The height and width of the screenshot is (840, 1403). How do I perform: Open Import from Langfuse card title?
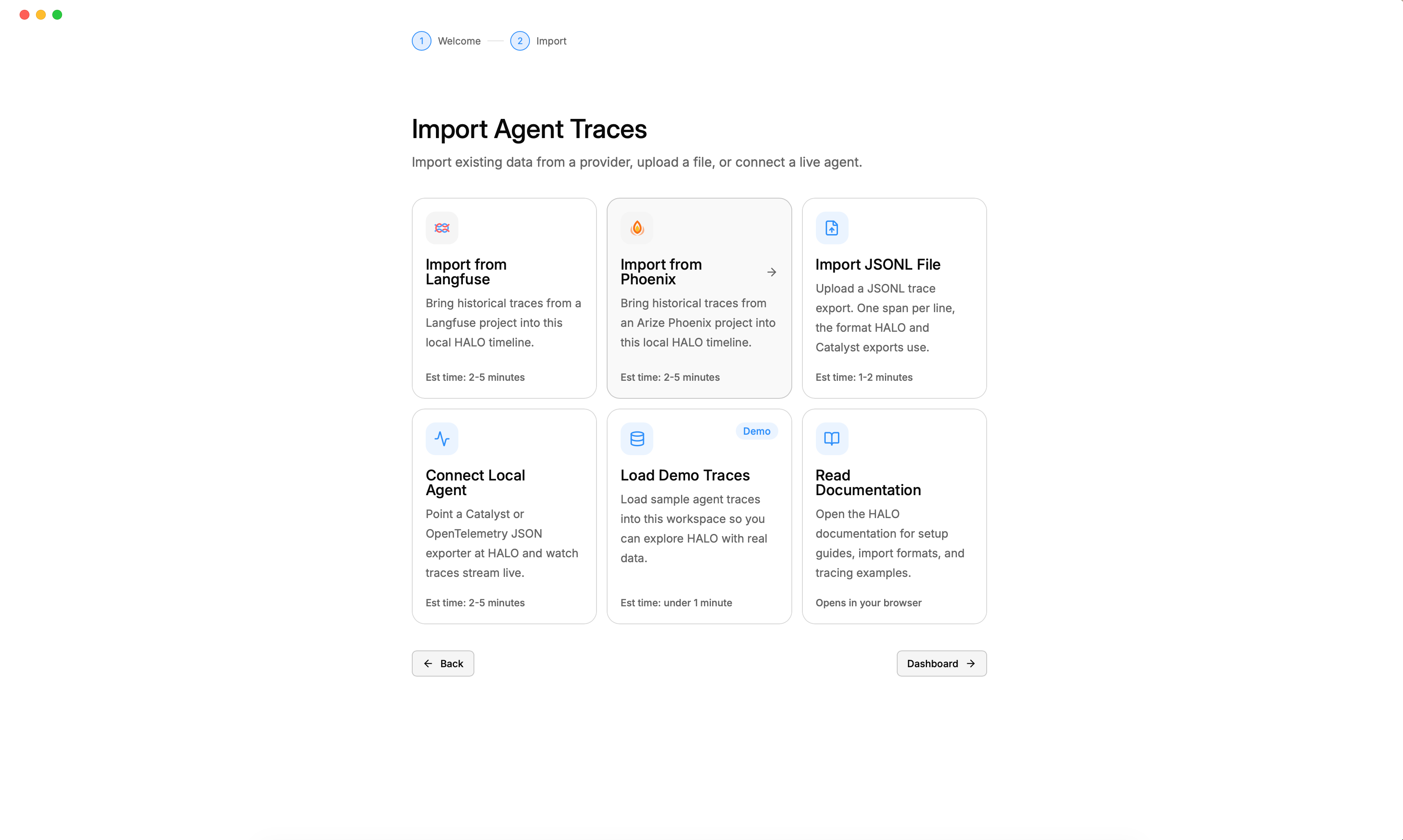click(x=466, y=272)
